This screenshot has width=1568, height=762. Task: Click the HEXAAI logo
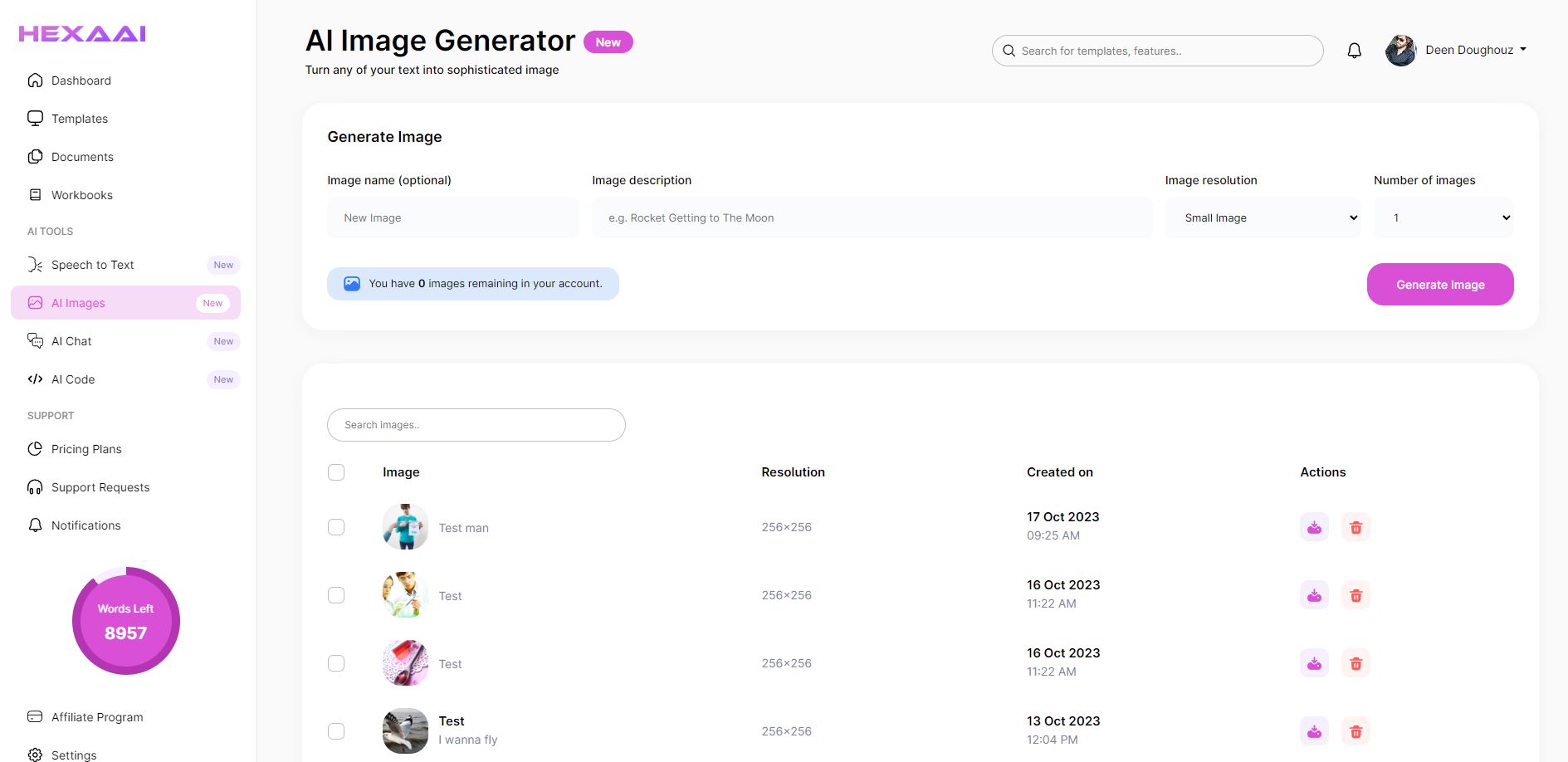(x=82, y=34)
